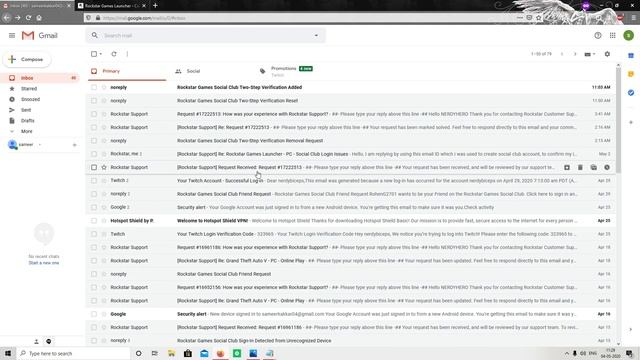
Task: Open Google Tasks side panel icon
Action: point(631,93)
